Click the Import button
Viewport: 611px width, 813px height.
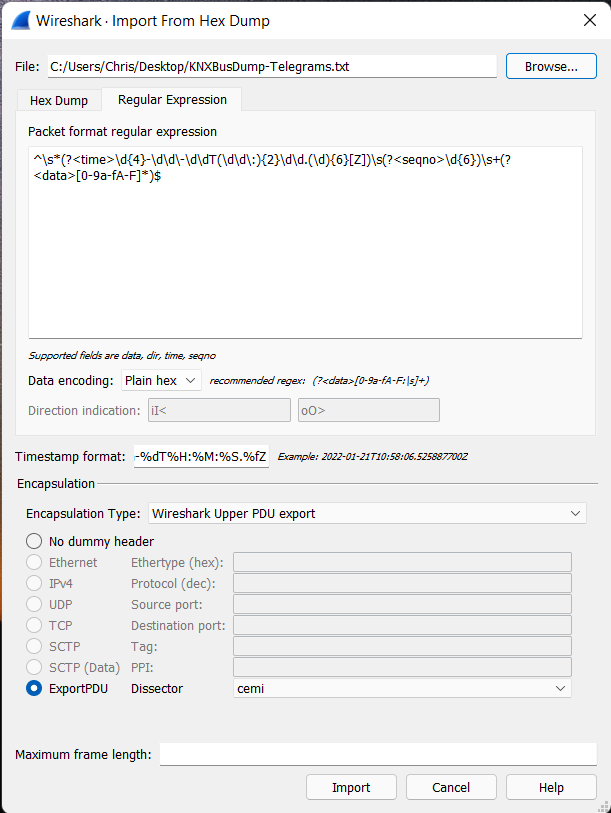[x=351, y=788]
